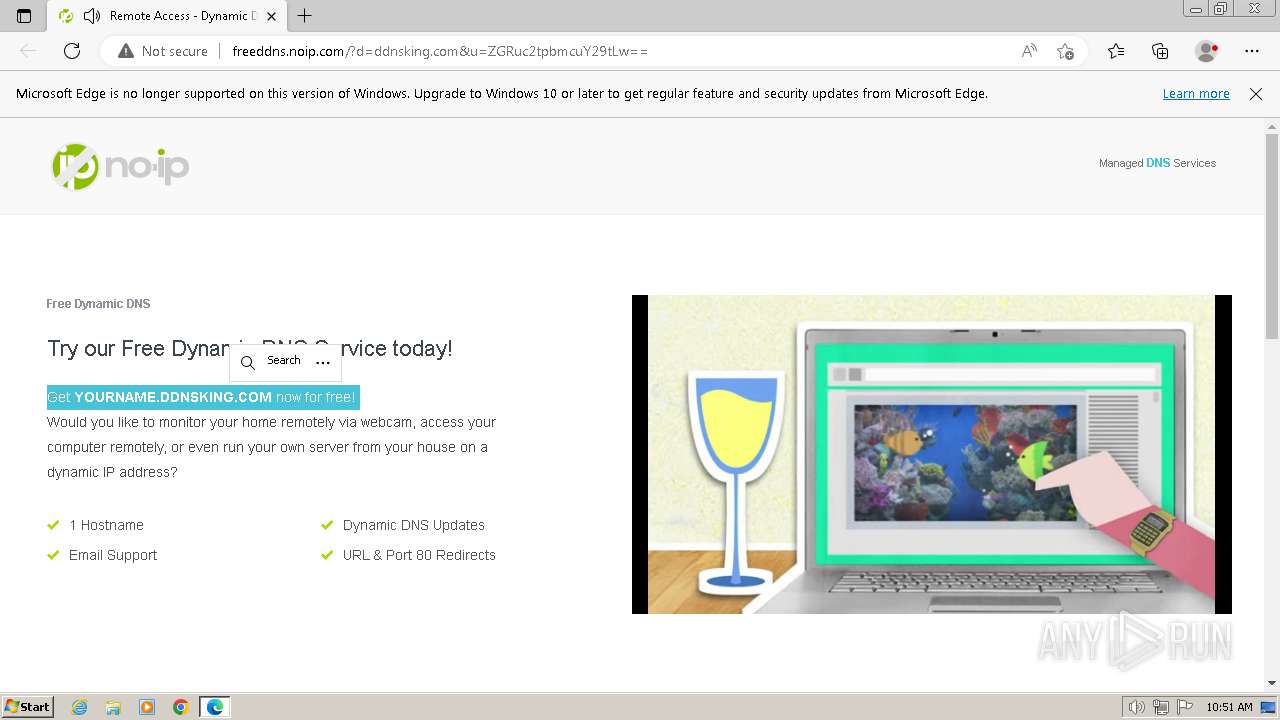Launch Google Chrome from taskbar

click(181, 707)
